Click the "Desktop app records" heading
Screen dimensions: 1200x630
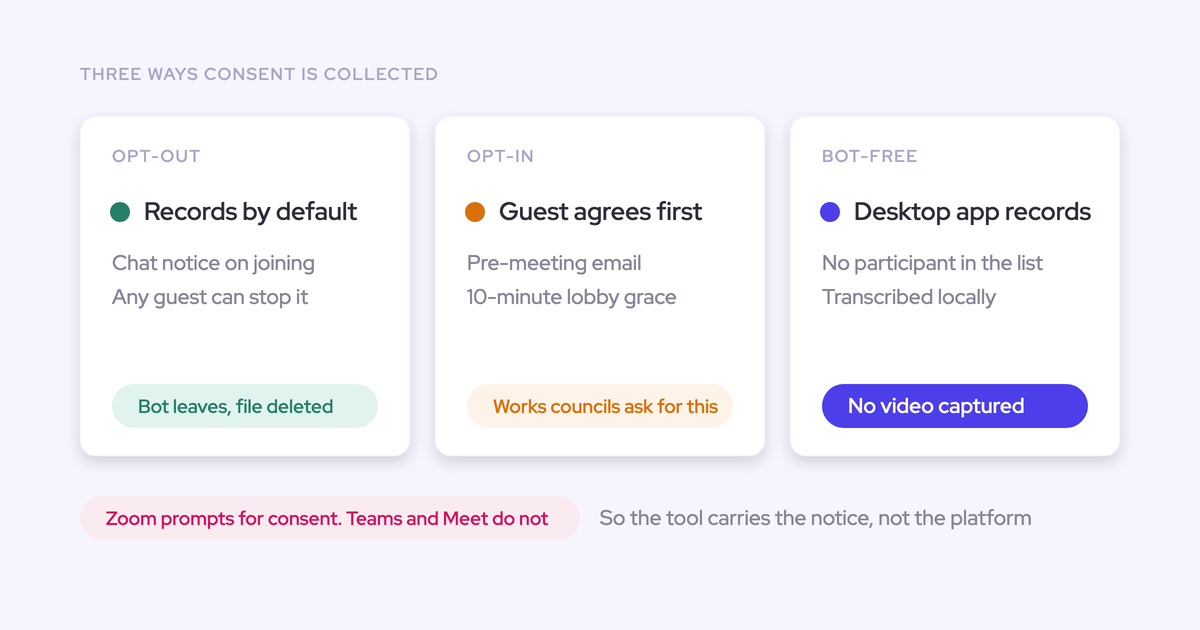tap(972, 212)
